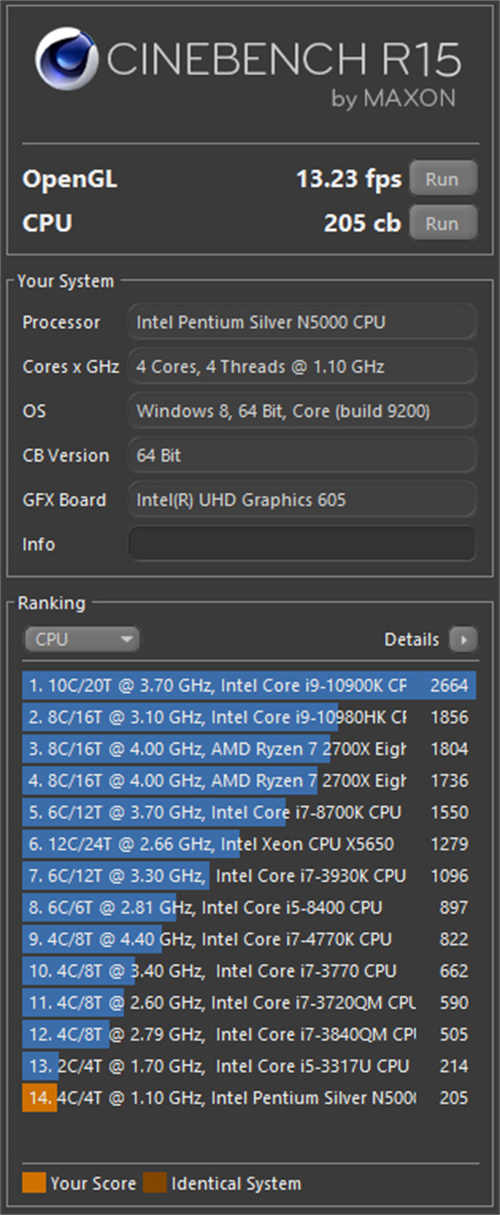This screenshot has width=500, height=1215.
Task: Select ranking row 3 AMD Ryzen 7 2700X 1804
Action: (x=249, y=749)
